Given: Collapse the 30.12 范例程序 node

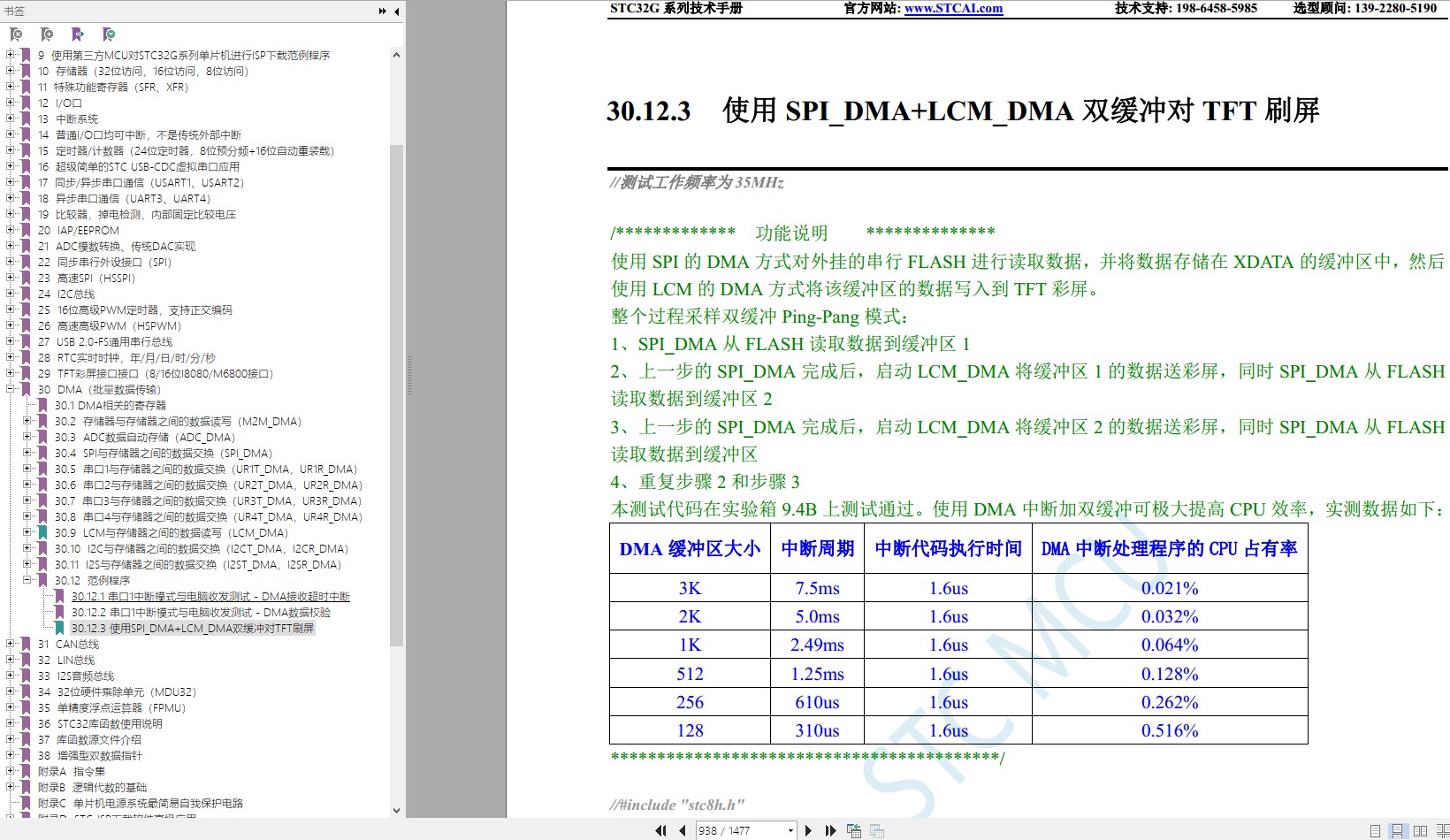Looking at the screenshot, I should (27, 580).
